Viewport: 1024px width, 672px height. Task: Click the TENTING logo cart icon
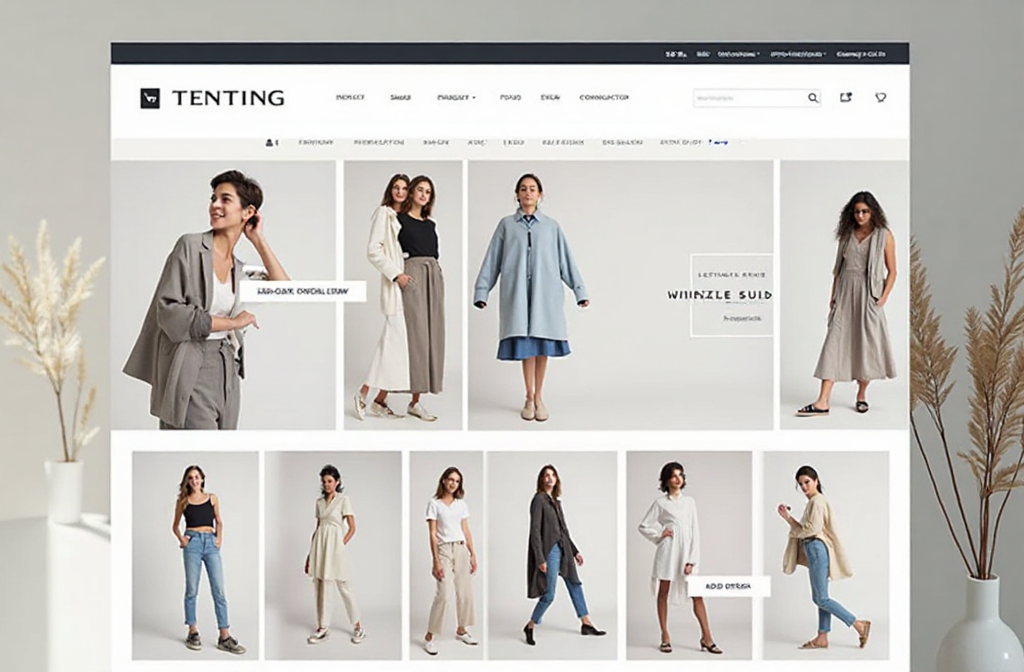click(x=150, y=99)
